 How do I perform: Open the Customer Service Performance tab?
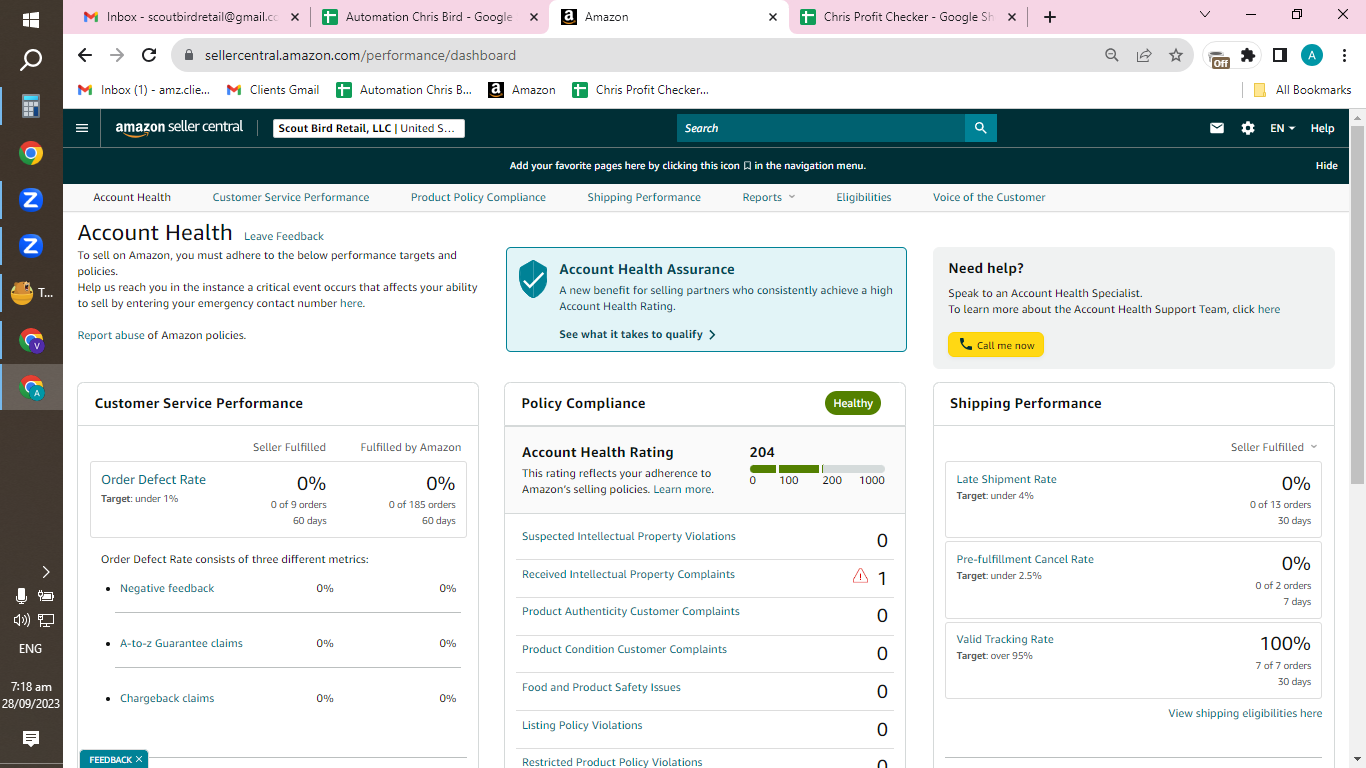click(291, 197)
